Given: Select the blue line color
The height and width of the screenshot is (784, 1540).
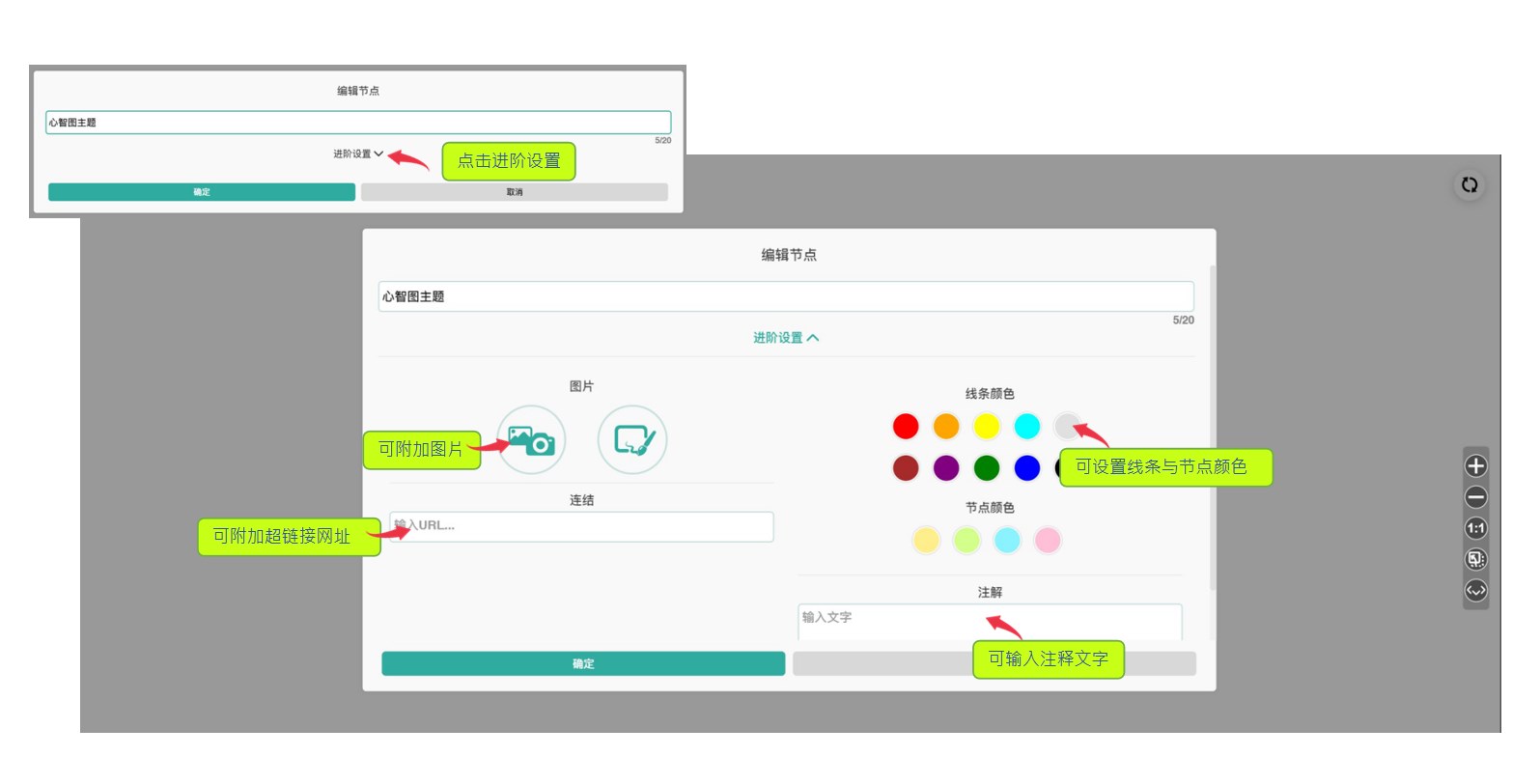Looking at the screenshot, I should pos(1027,468).
